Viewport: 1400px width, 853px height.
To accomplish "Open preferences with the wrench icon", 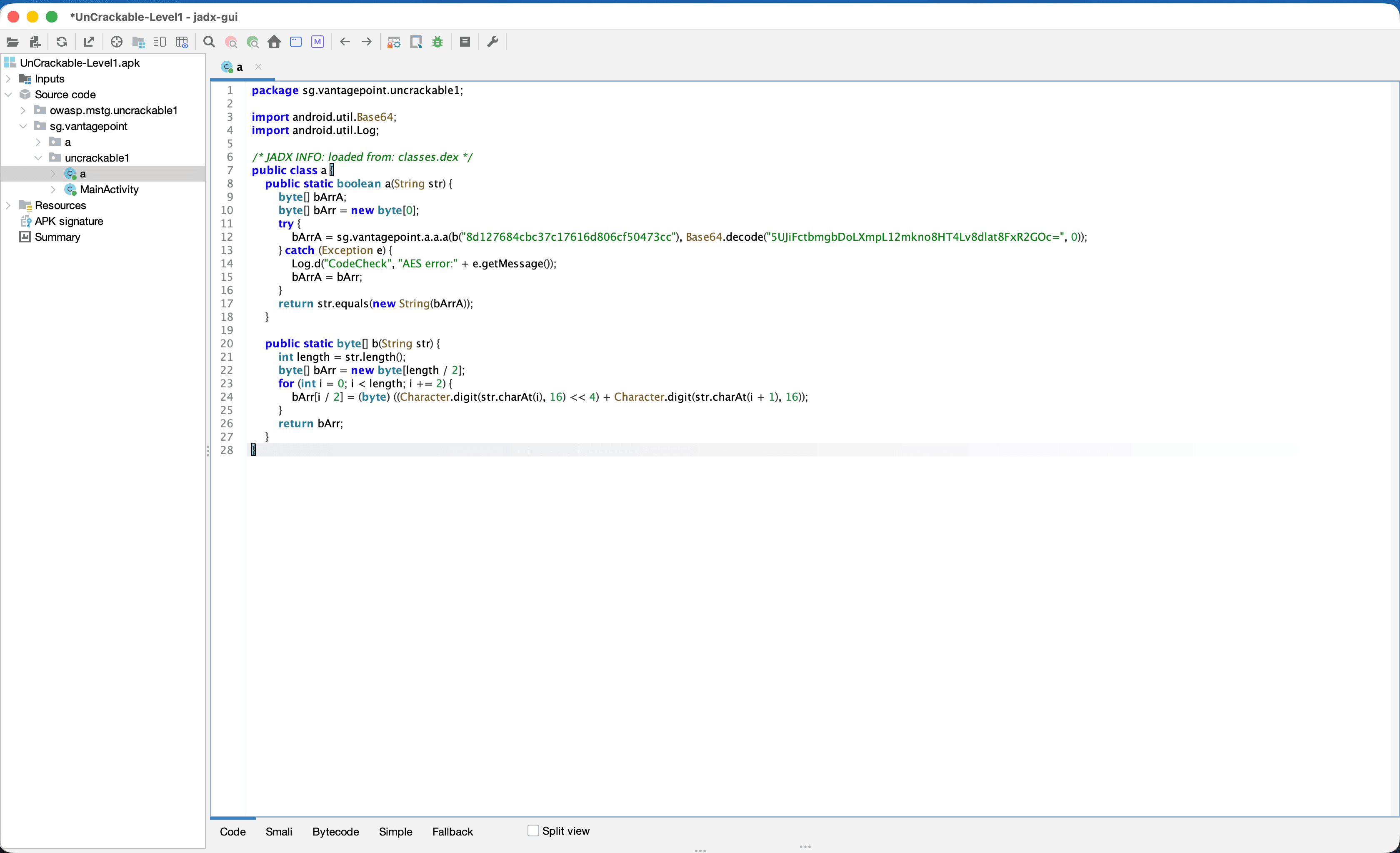I will point(492,42).
